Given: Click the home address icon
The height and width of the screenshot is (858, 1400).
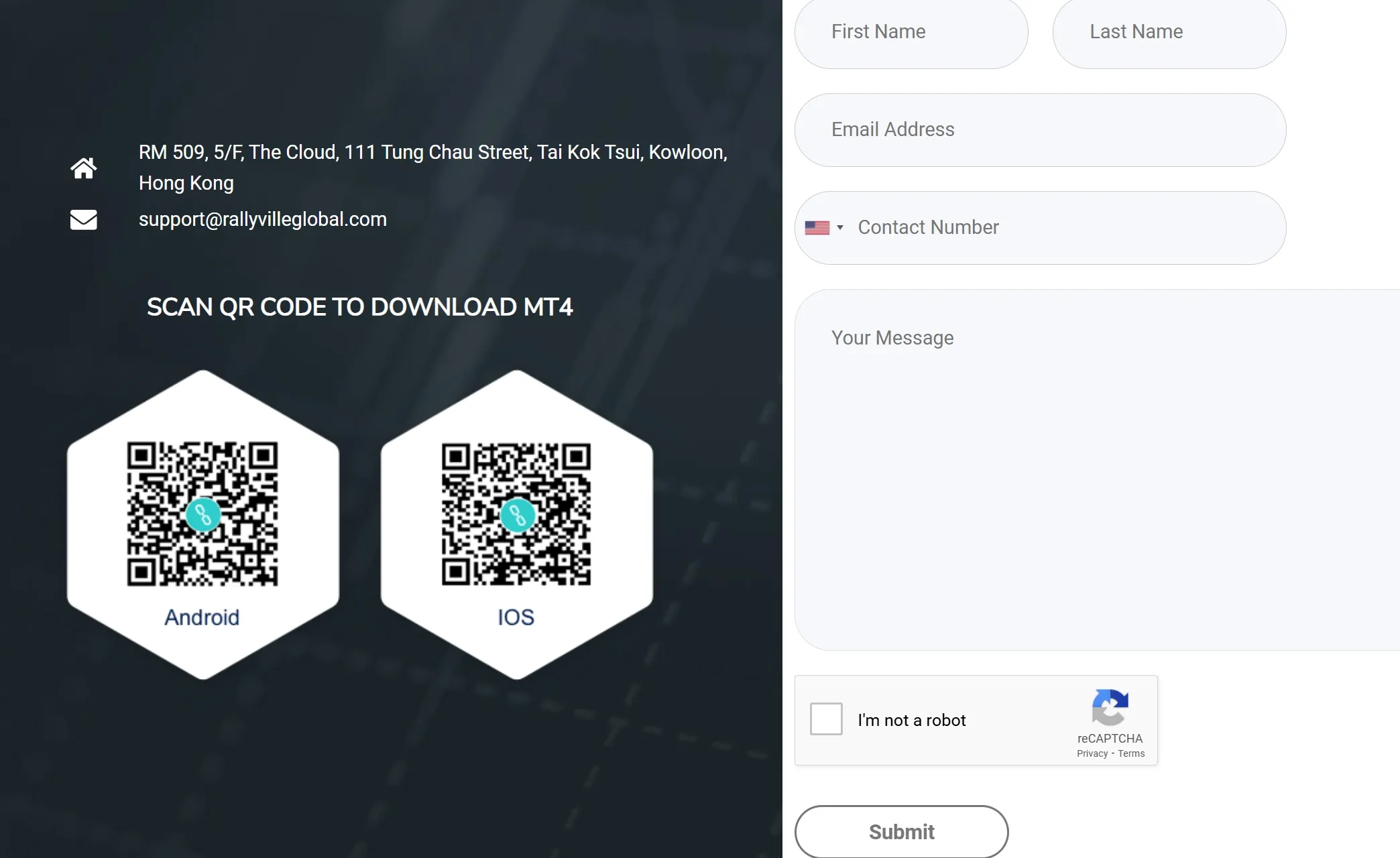Looking at the screenshot, I should [x=84, y=168].
